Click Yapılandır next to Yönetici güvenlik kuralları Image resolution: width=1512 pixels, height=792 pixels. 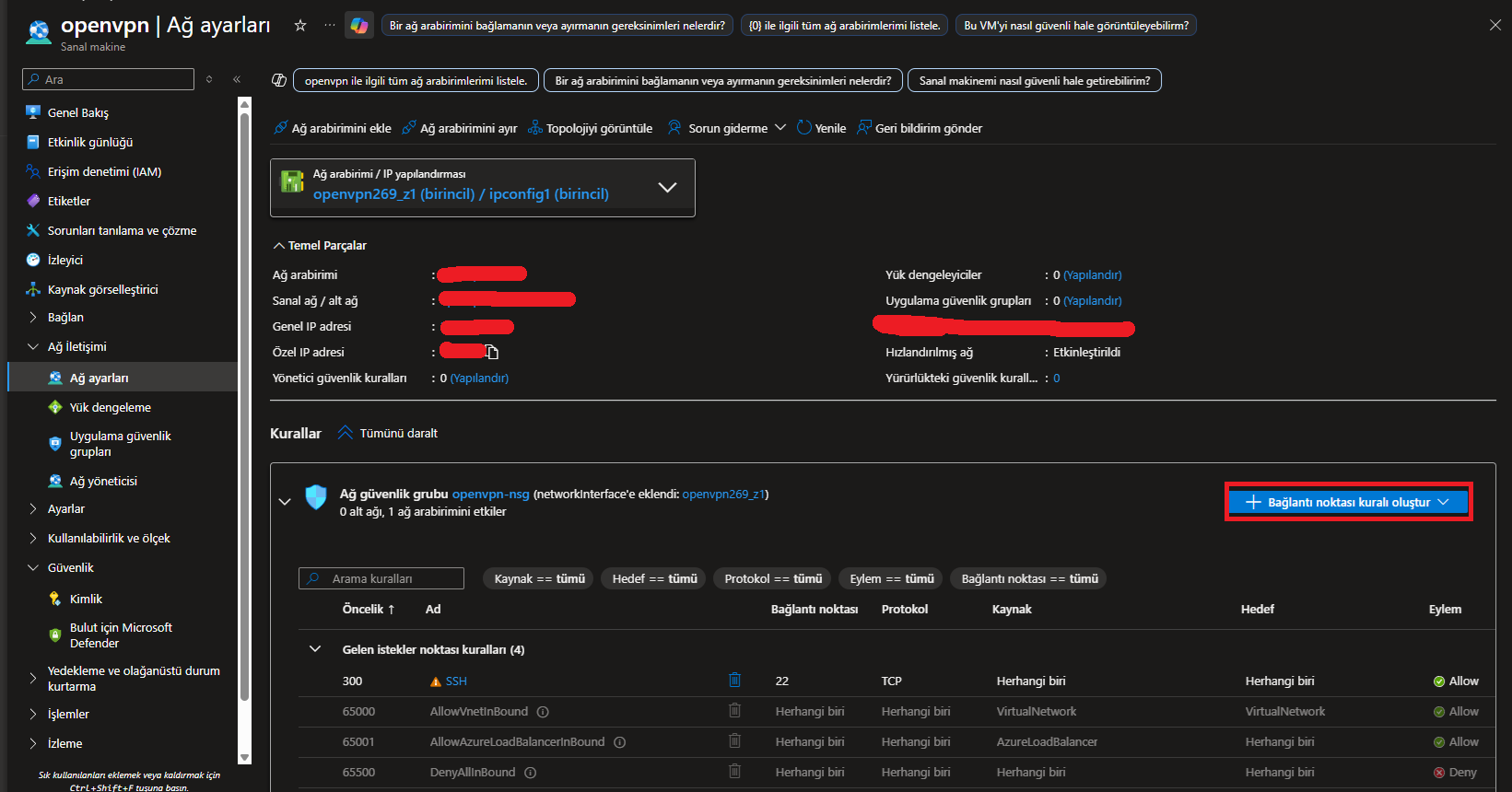pos(479,378)
